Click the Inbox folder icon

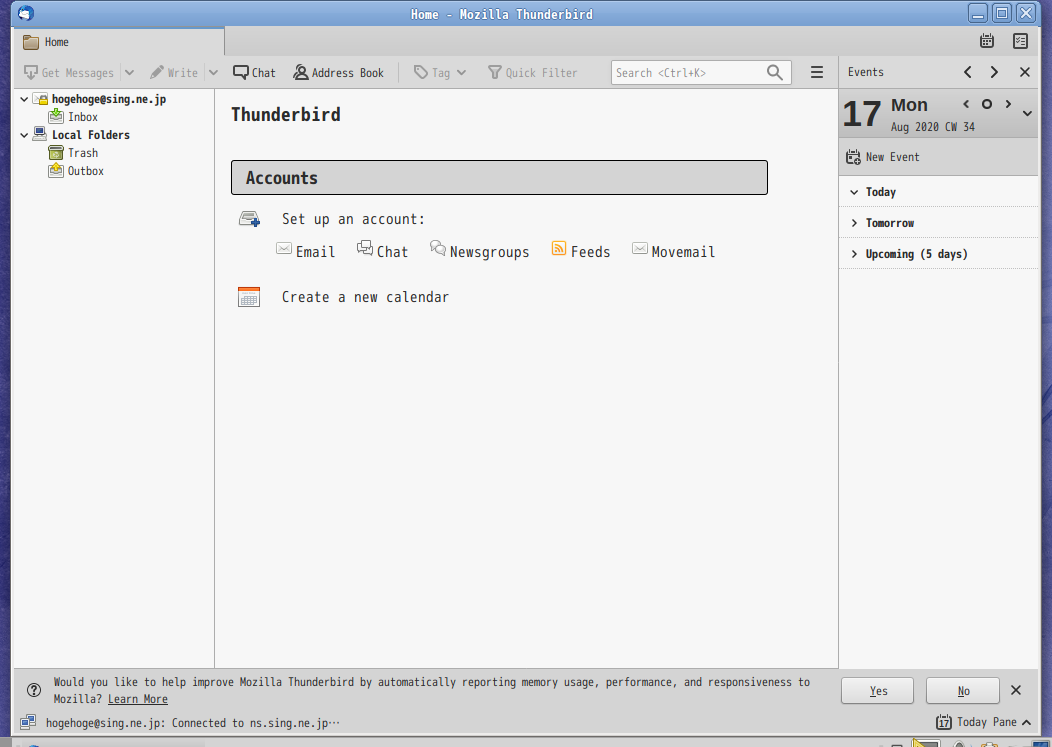point(56,116)
